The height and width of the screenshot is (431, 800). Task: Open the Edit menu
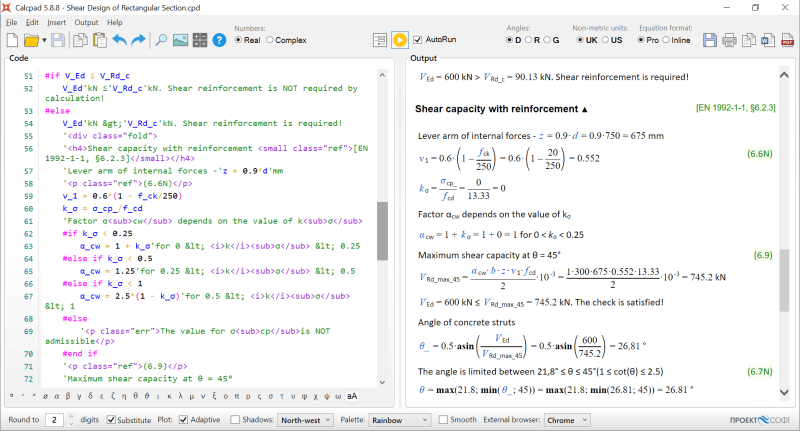coord(32,22)
